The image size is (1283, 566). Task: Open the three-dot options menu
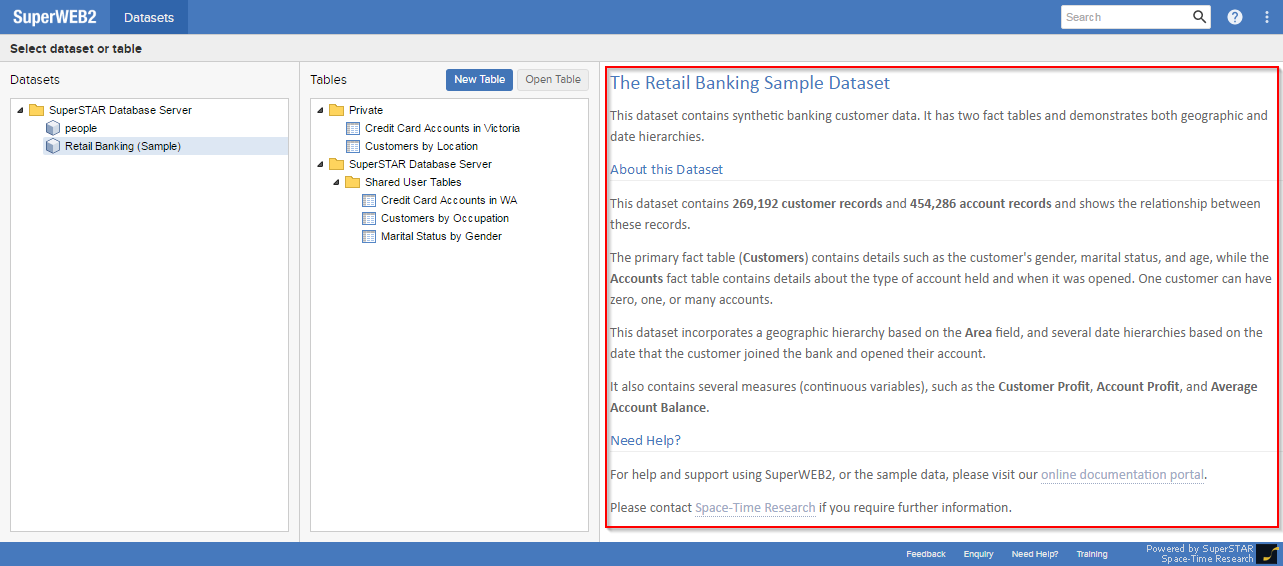coord(1267,17)
